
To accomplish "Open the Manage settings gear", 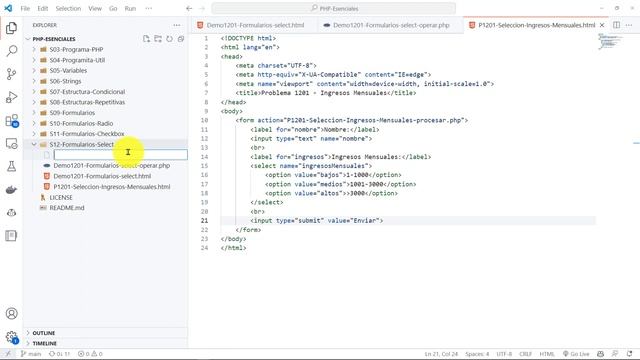I will pos(11,337).
